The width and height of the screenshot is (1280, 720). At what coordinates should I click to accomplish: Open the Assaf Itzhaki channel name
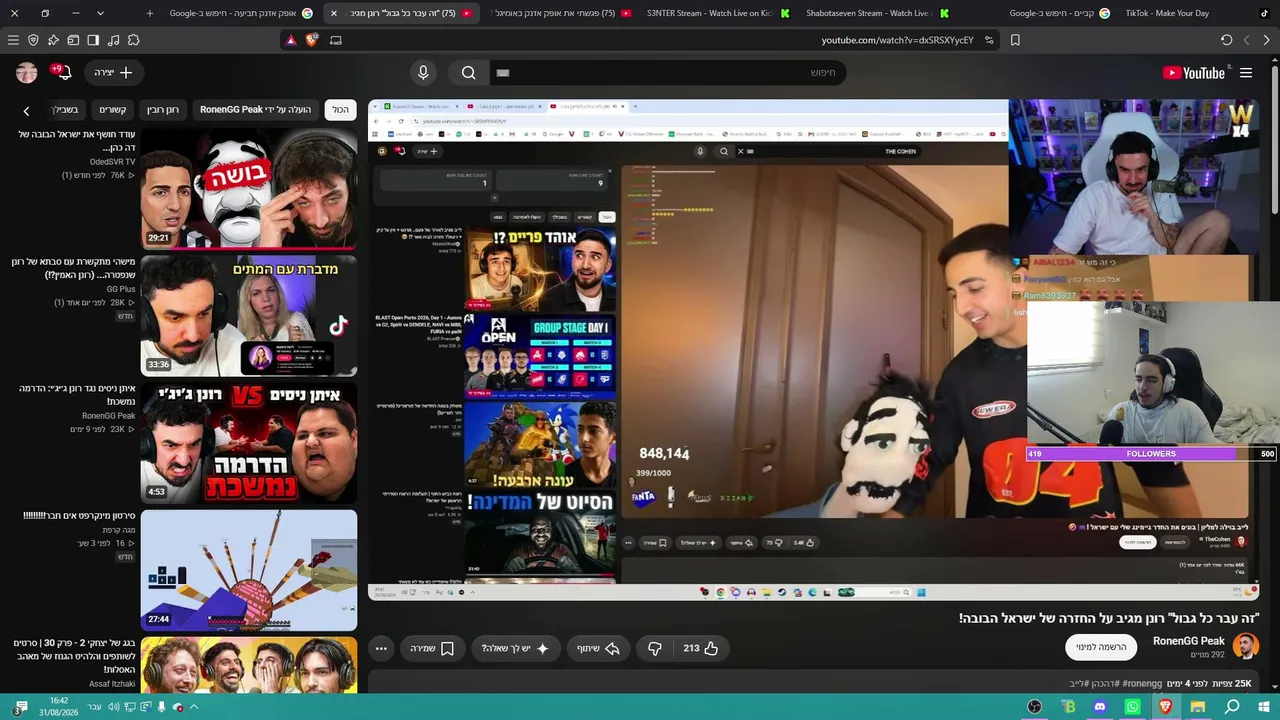112,684
